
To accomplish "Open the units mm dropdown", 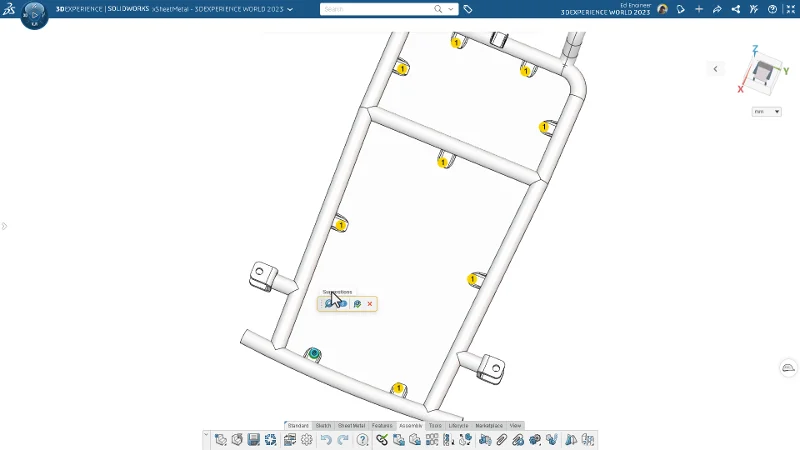I will coord(767,112).
